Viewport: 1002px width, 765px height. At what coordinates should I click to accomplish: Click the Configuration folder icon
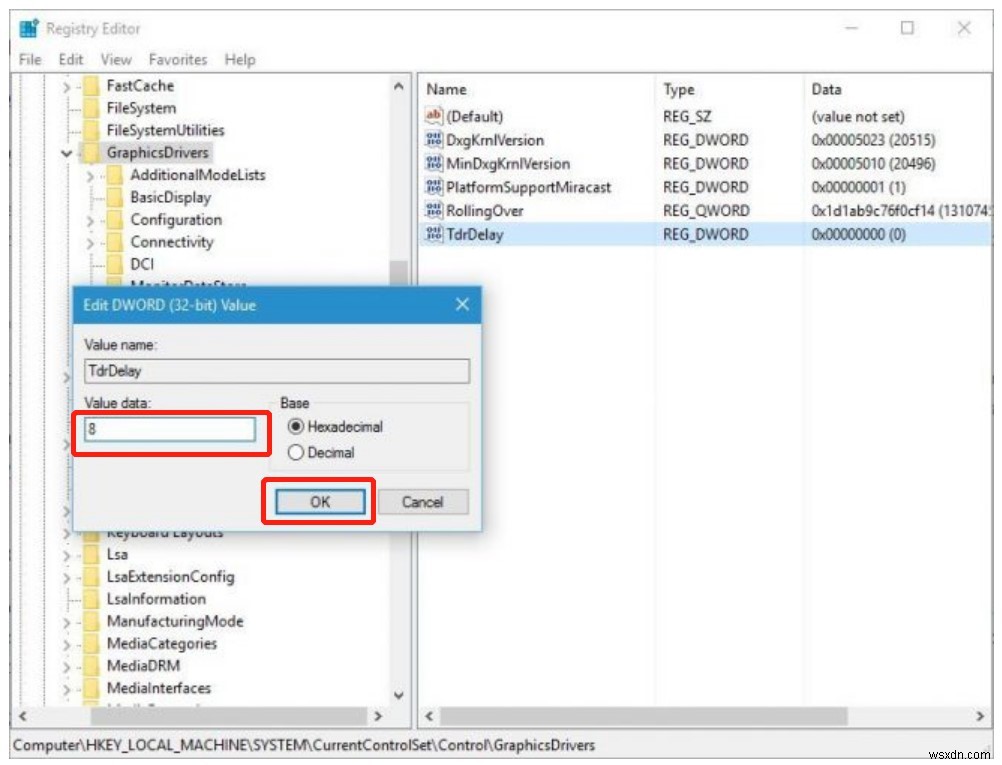click(x=116, y=219)
